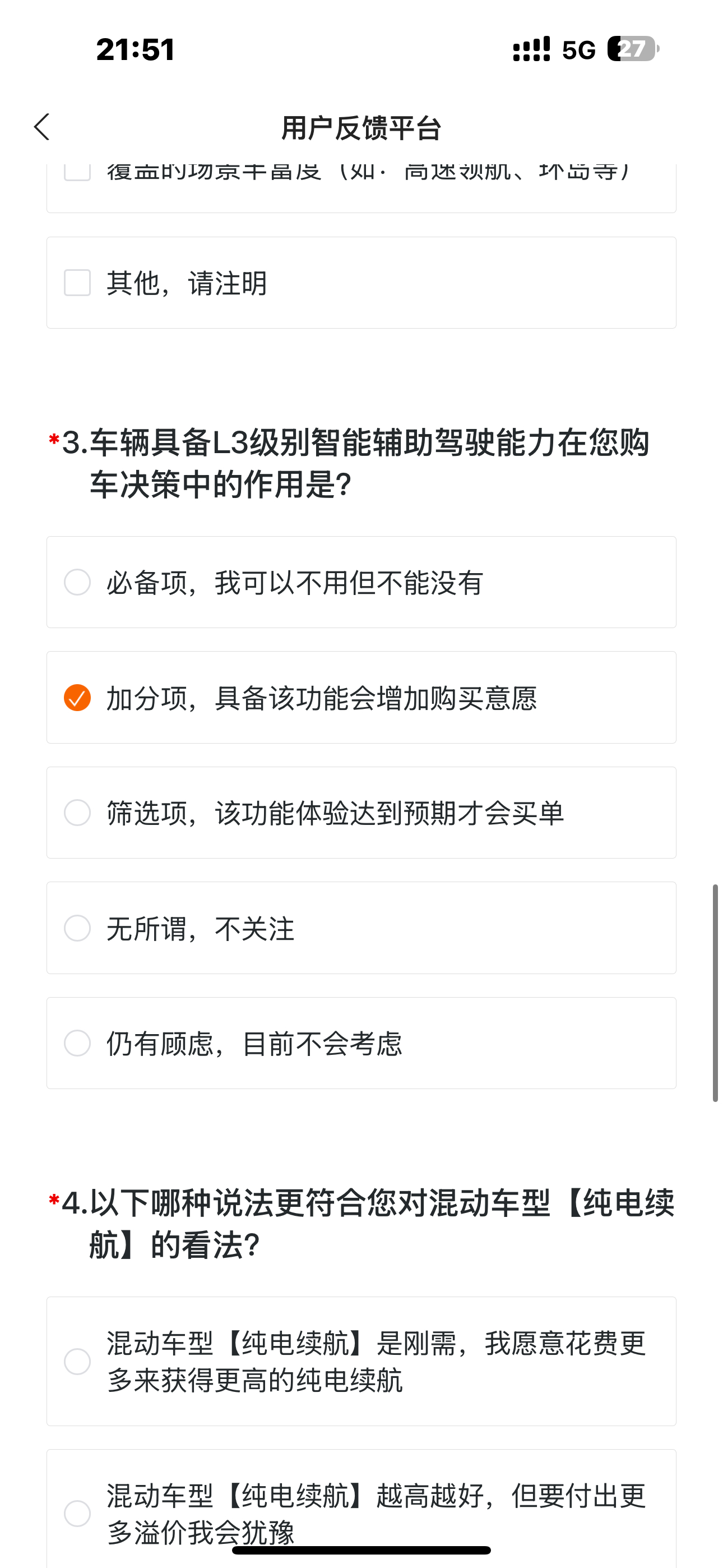Screen dimensions: 723x1568
Task: Check the partially hidden 覆盖的场景丰富度 checkbox
Action: (77, 172)
